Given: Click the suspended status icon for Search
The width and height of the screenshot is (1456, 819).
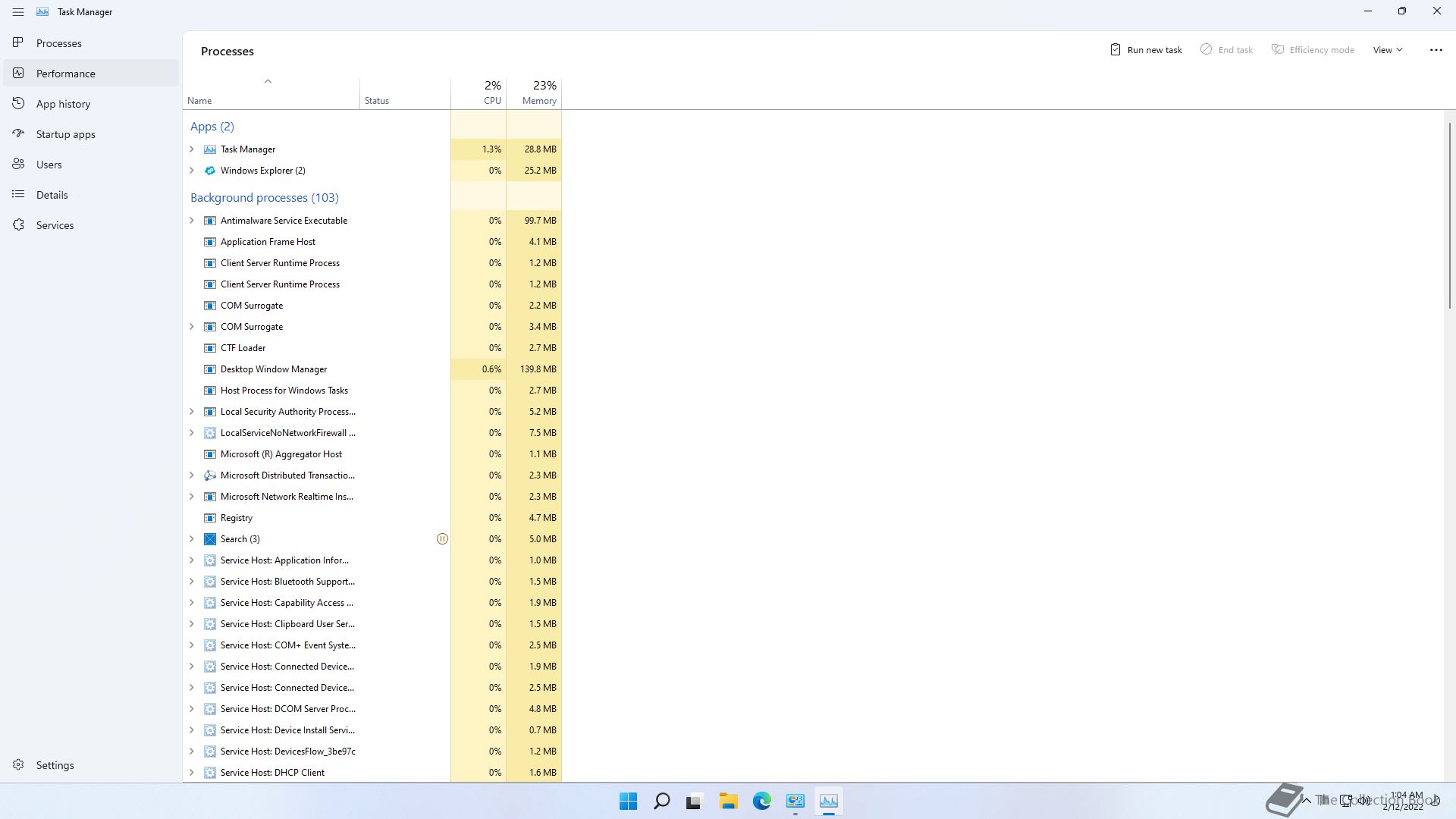Looking at the screenshot, I should pos(442,539).
